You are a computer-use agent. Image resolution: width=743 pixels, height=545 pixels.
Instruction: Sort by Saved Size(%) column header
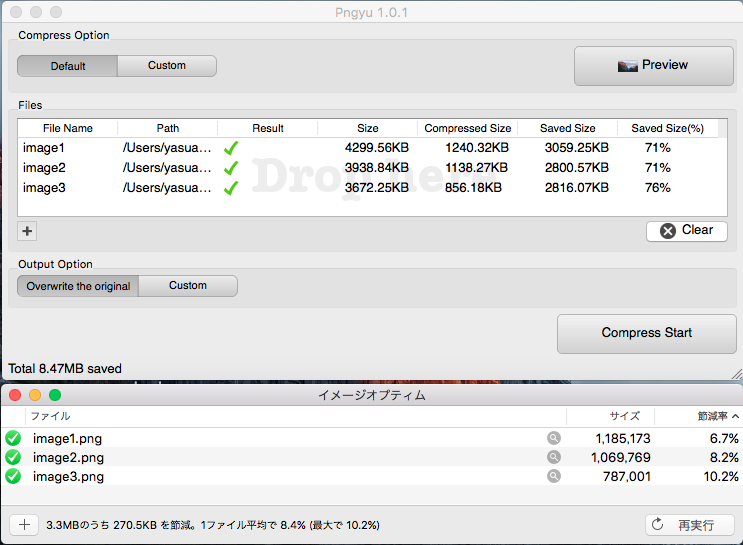668,128
